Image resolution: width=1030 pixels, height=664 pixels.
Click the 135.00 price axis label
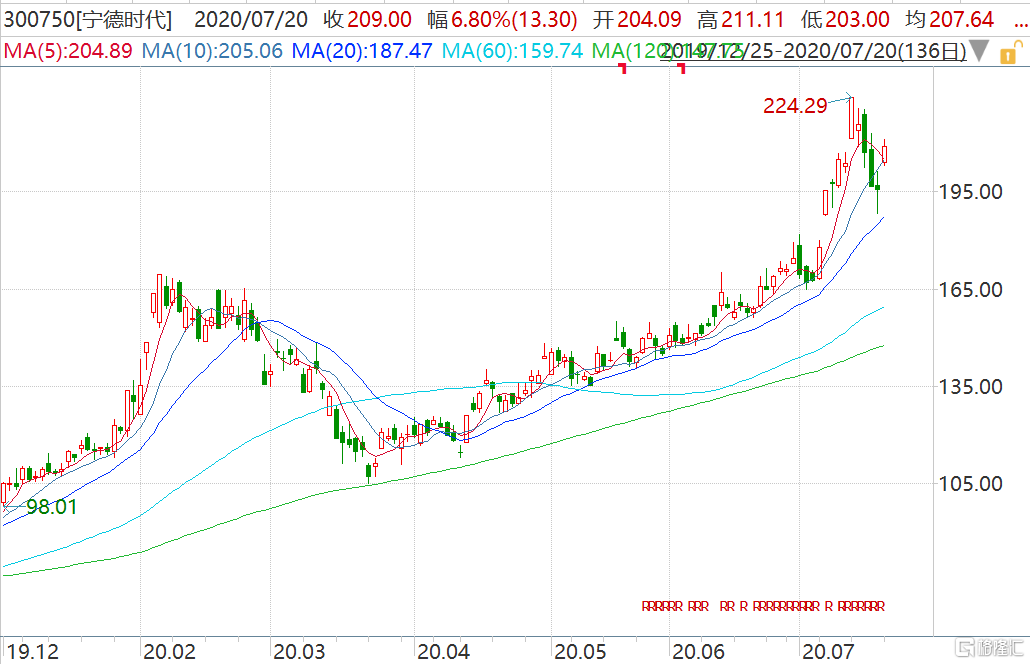coord(970,387)
